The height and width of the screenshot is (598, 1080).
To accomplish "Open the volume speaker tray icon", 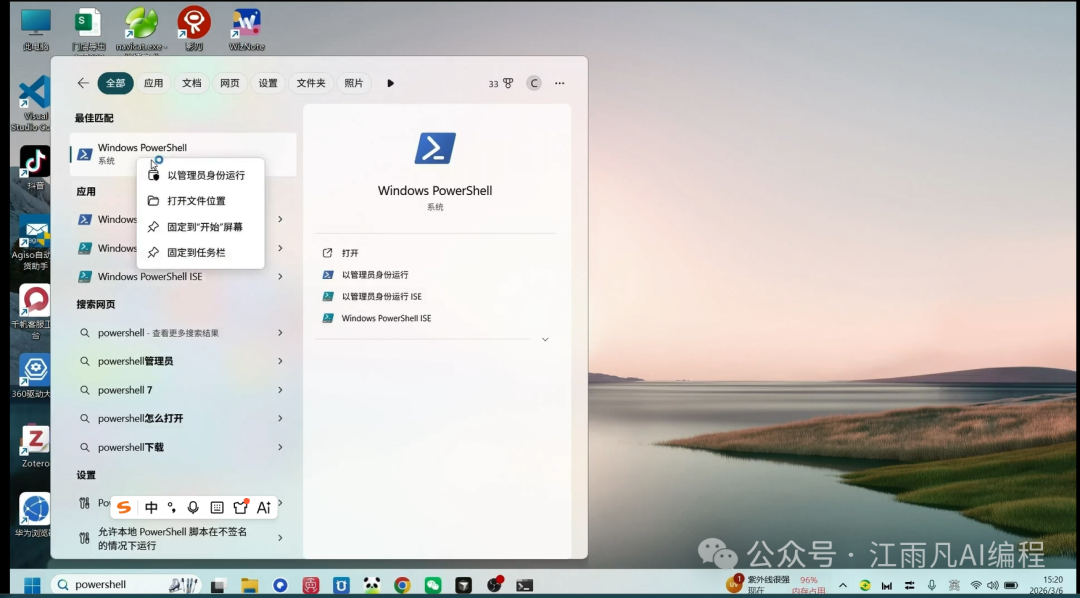I will [x=993, y=585].
